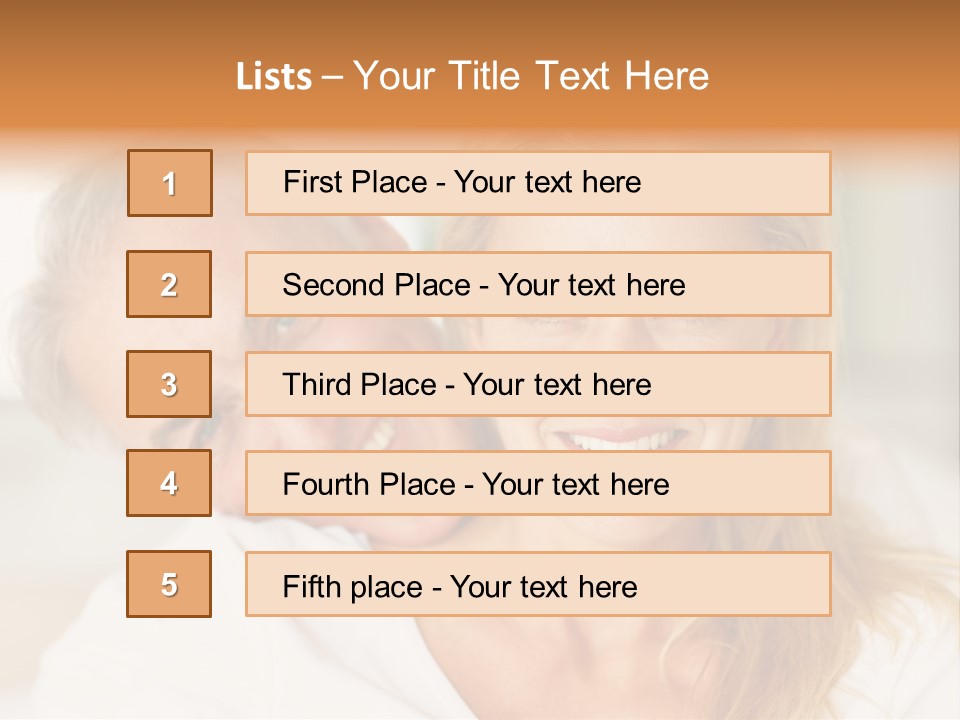Click the background photo below the Fifth bar
Screen dimensions: 960x720
[x=480, y=670]
